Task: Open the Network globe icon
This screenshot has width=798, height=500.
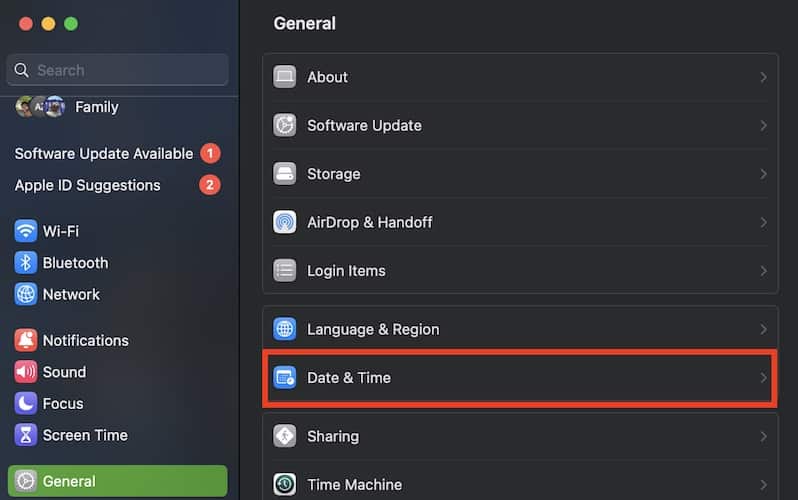Action: click(x=26, y=295)
